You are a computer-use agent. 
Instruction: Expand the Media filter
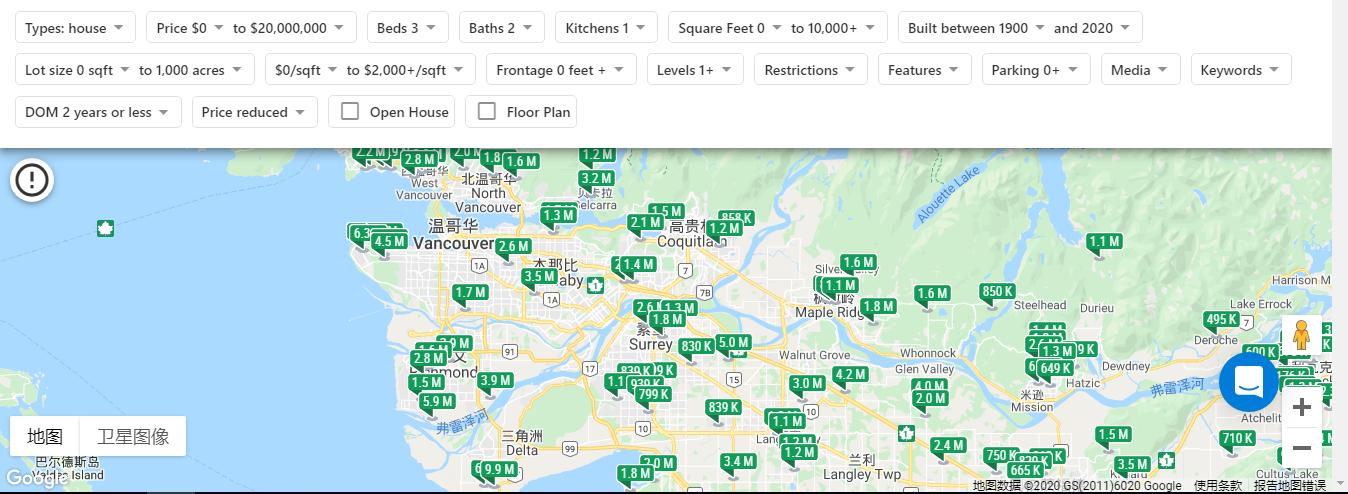[x=1140, y=70]
